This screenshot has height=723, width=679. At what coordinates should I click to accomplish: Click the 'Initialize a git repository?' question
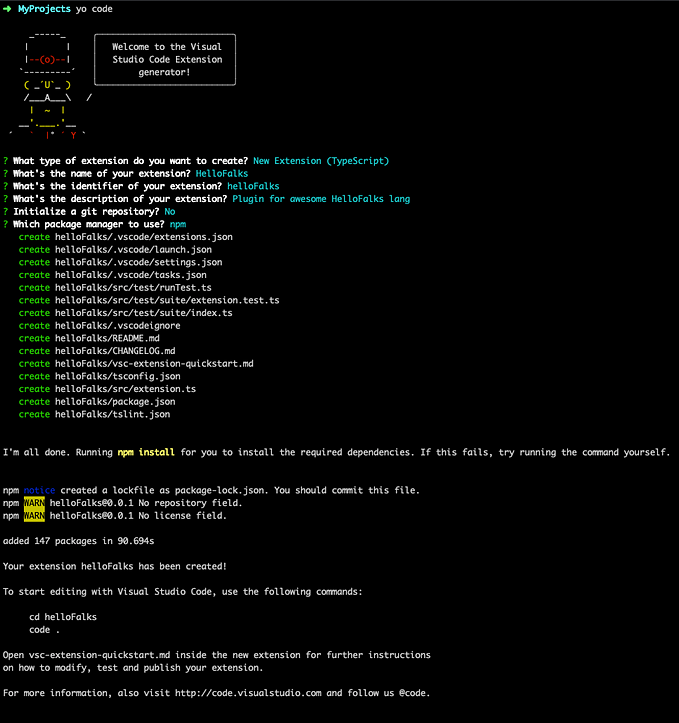86,212
